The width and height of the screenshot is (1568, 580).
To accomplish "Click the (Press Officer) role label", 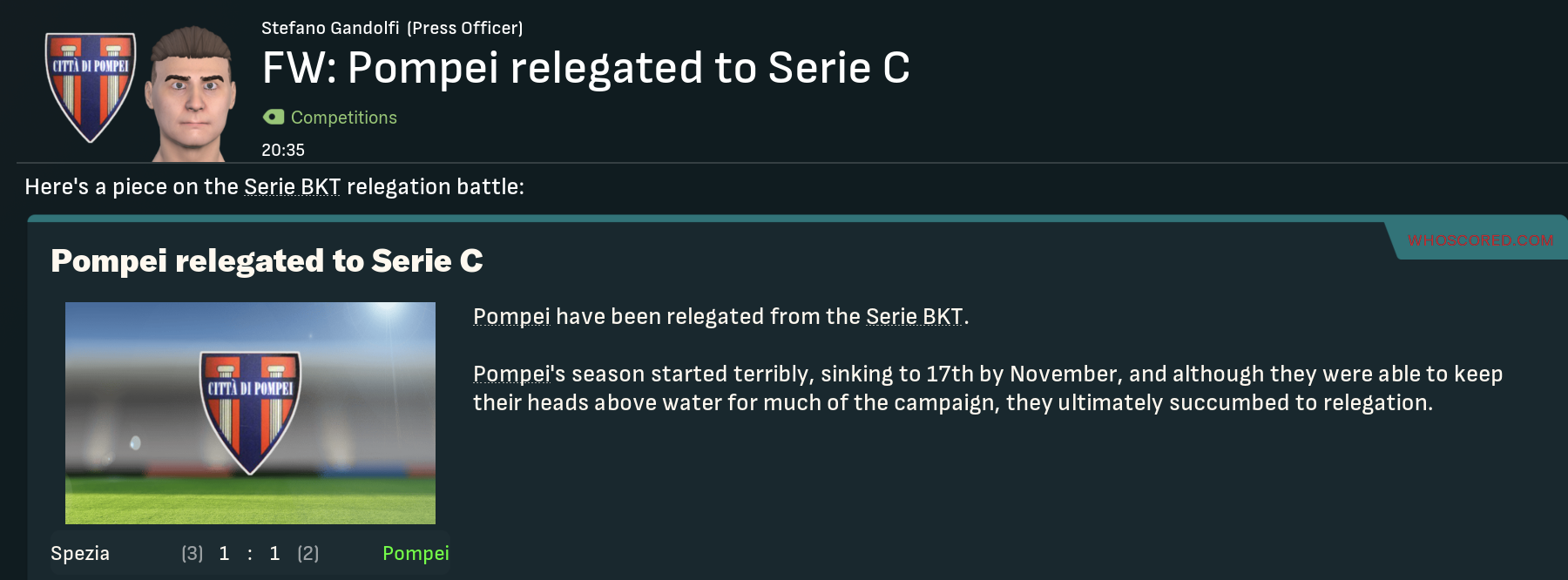I will 465,28.
